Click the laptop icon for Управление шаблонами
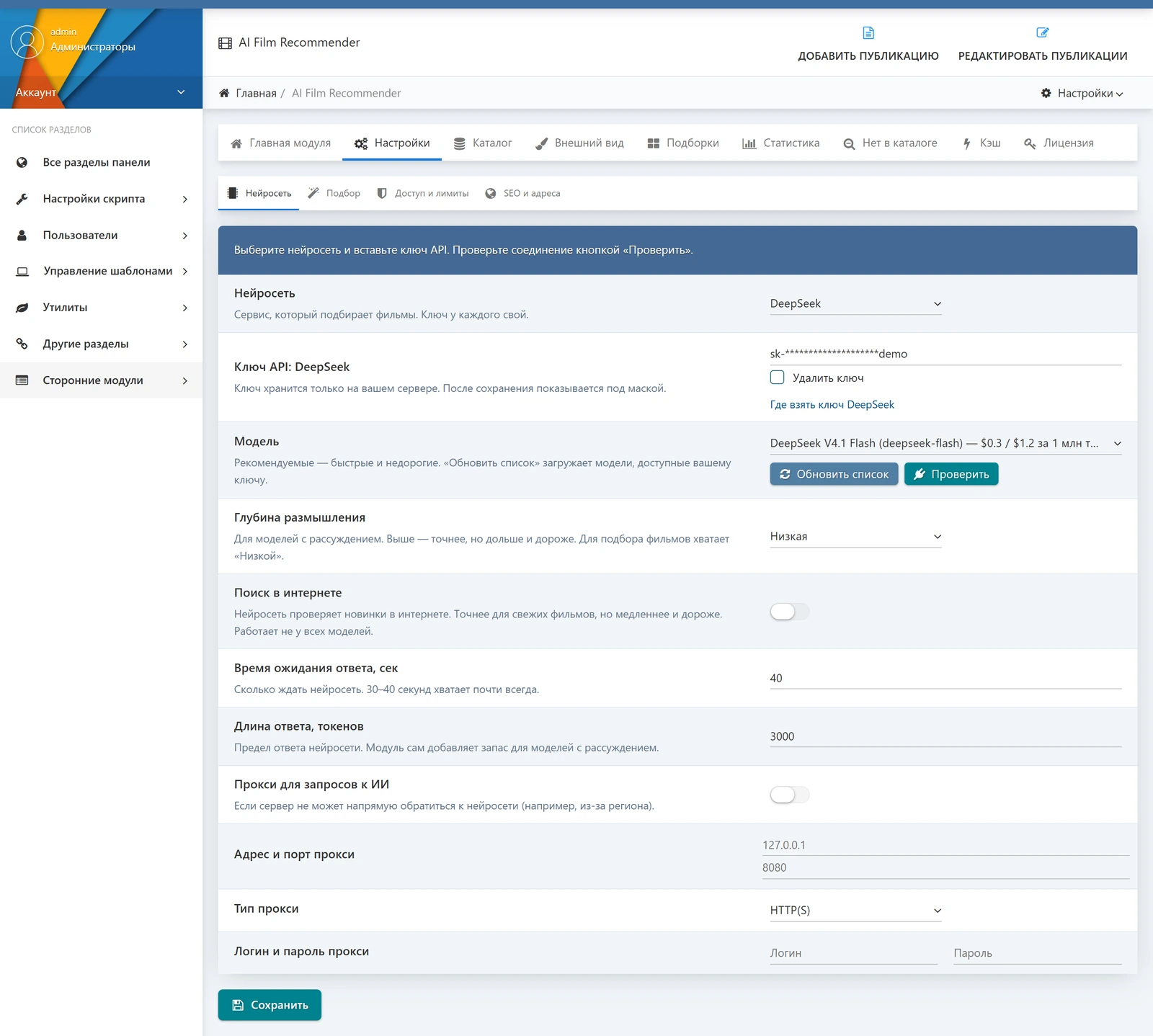 click(22, 271)
